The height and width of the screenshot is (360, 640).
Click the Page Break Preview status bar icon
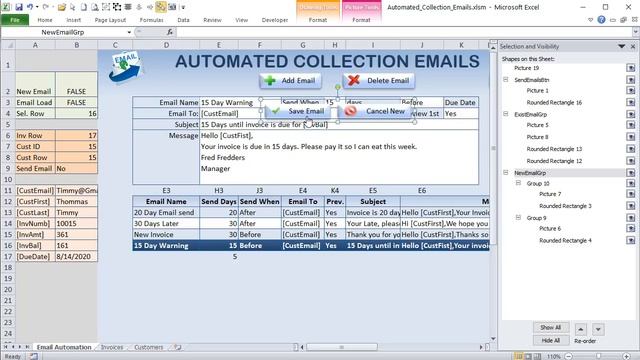[538, 356]
